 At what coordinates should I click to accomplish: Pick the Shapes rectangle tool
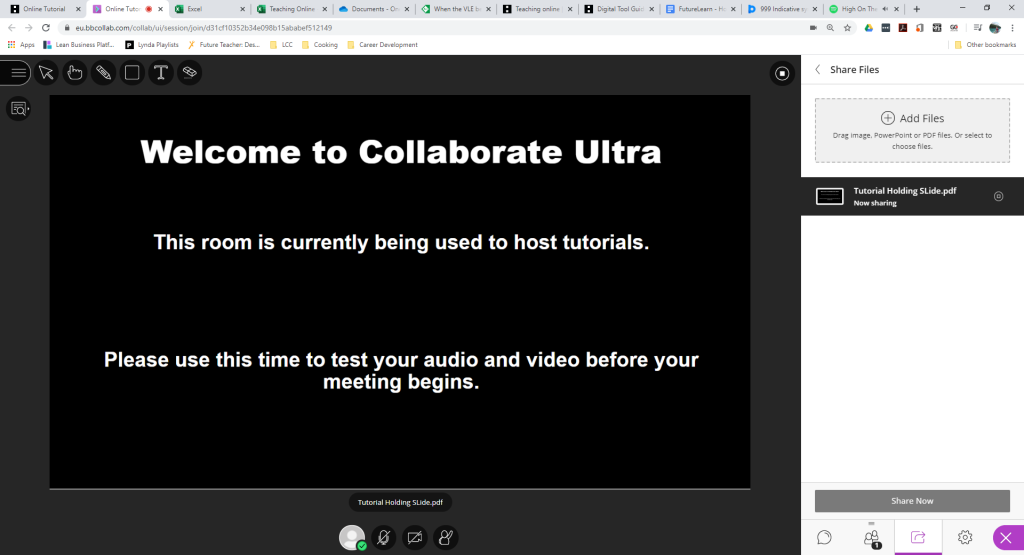click(x=132, y=72)
